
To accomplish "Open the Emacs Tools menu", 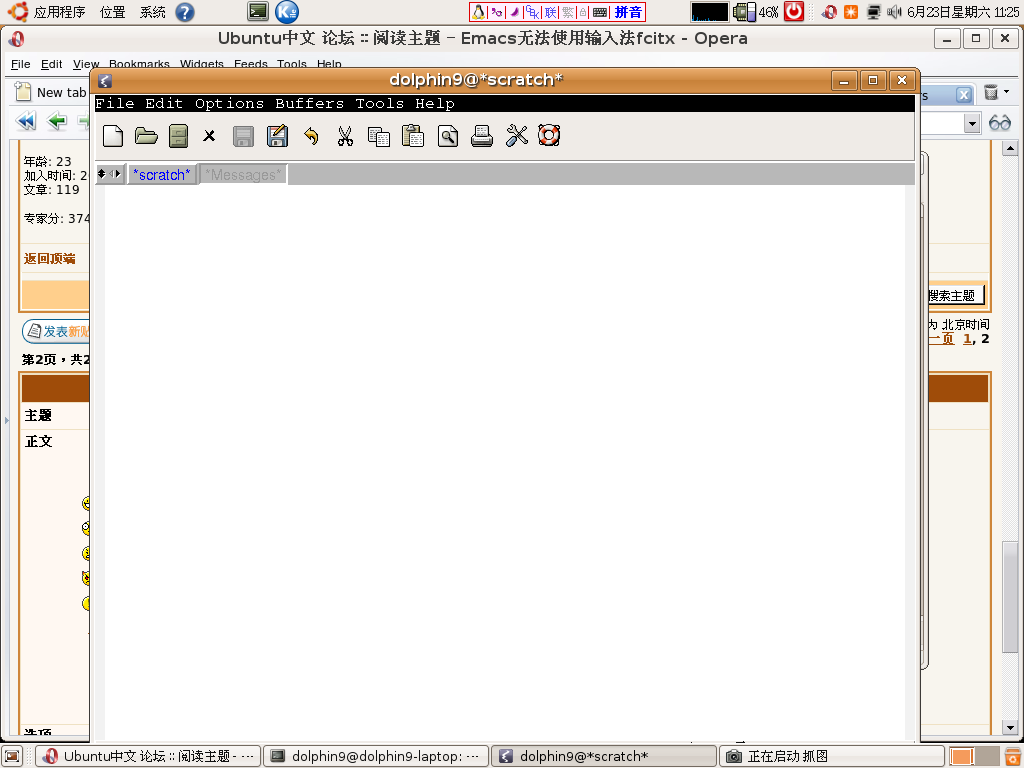I will pyautogui.click(x=379, y=103).
